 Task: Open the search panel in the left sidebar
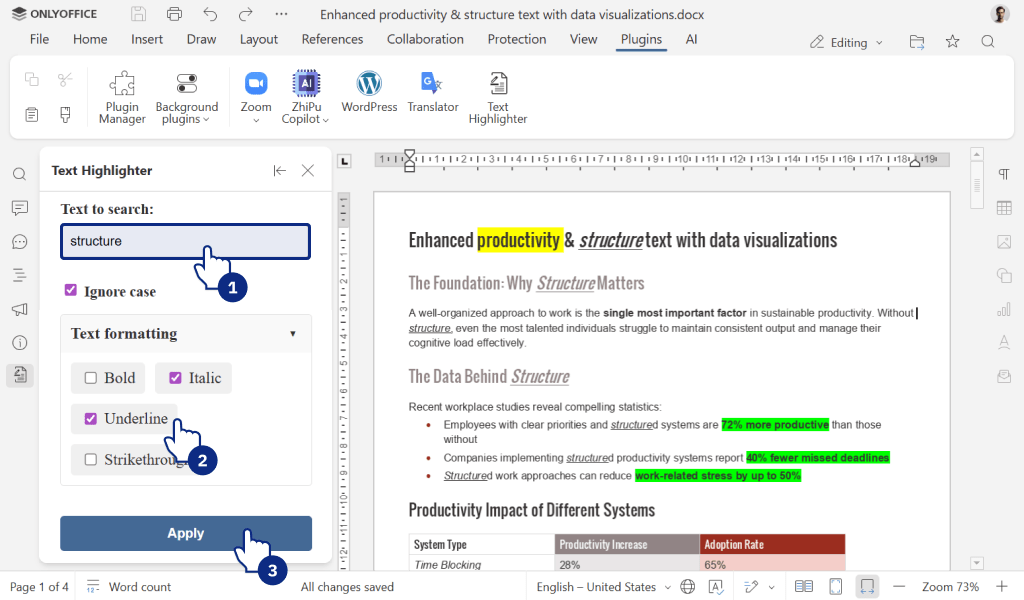pos(19,173)
